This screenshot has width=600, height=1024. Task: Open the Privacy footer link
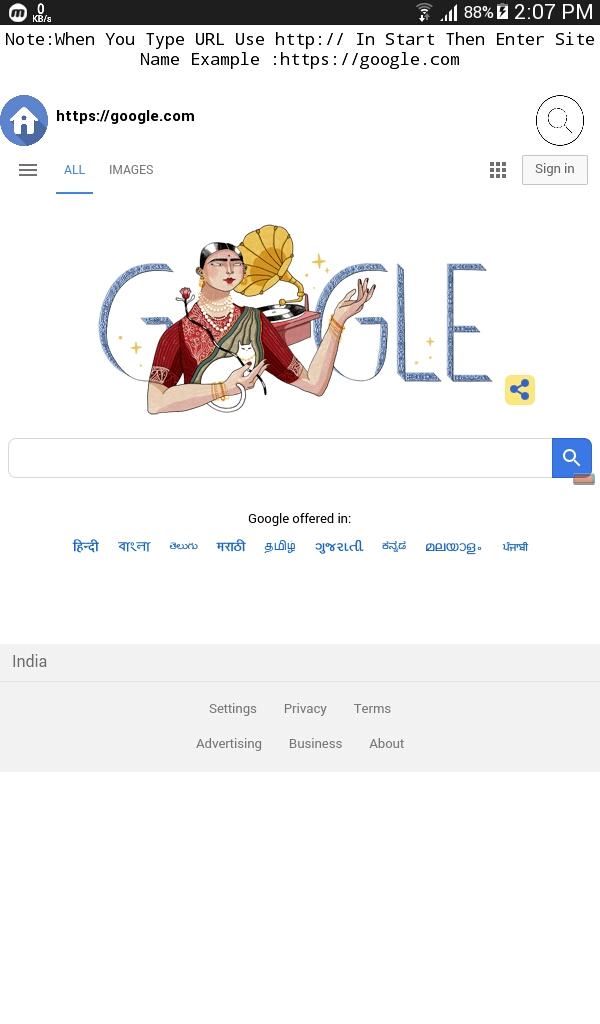(x=305, y=709)
